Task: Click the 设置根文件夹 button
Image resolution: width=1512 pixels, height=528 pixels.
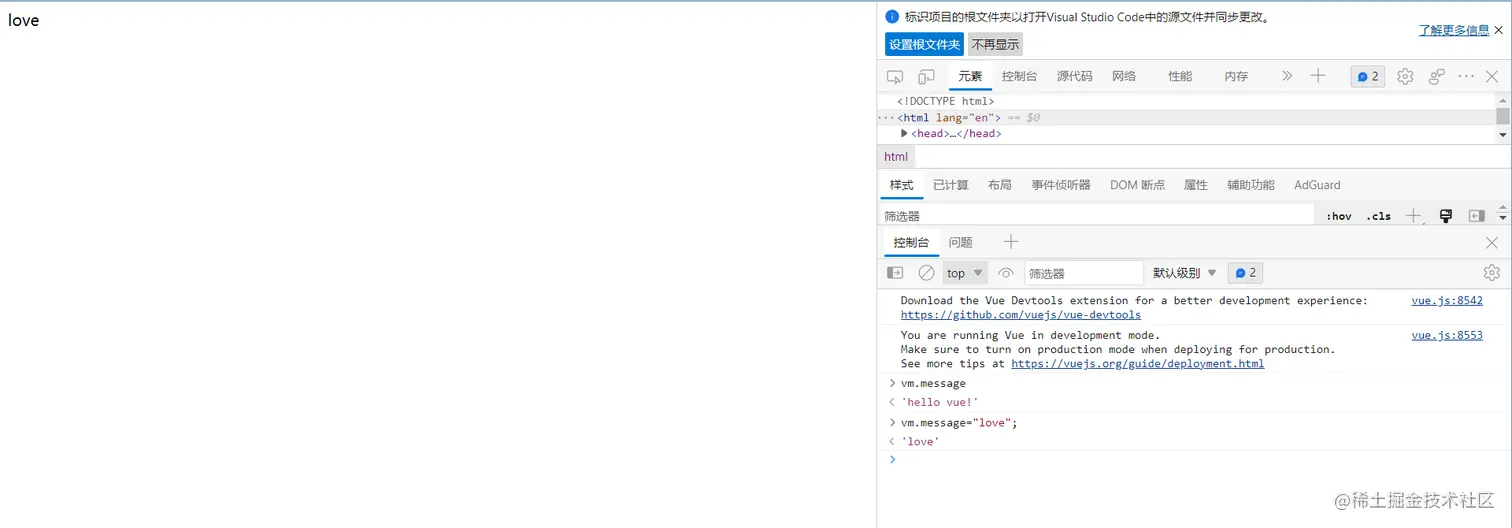Action: 924,44
